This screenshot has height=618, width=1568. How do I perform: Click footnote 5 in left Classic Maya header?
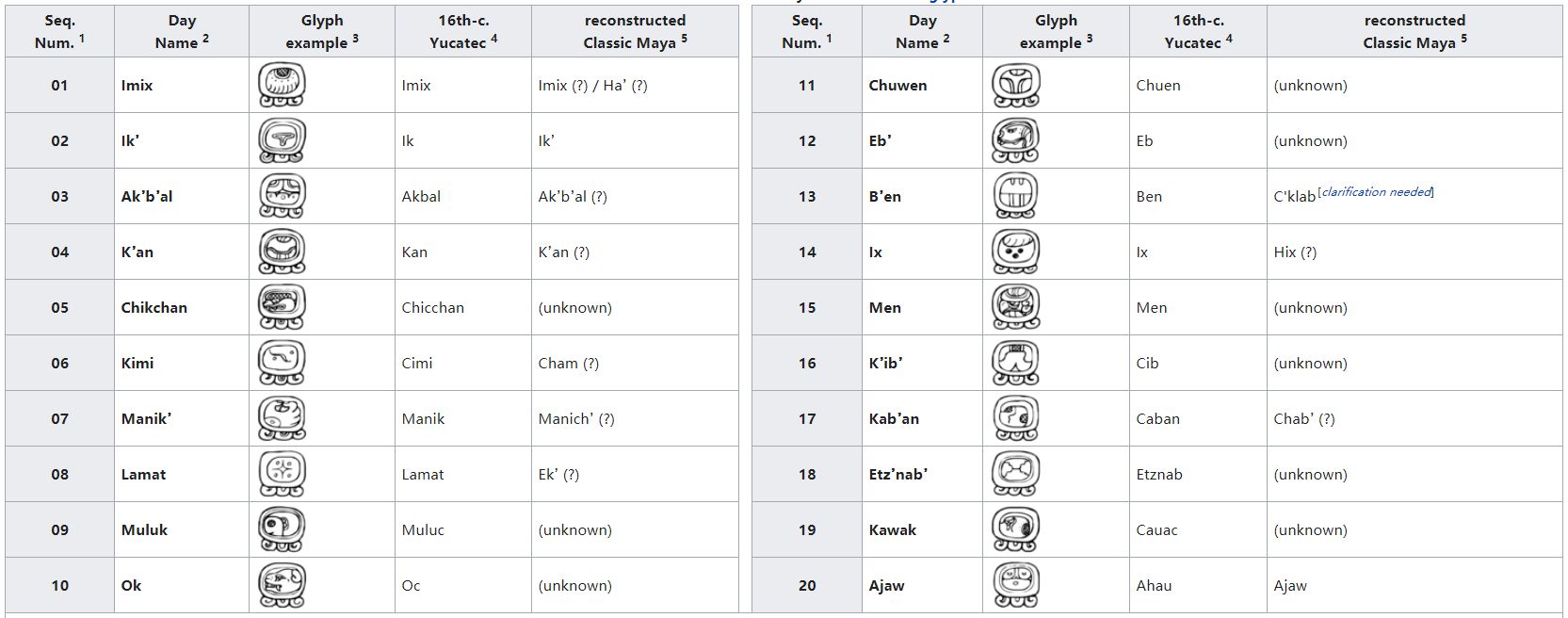point(685,39)
